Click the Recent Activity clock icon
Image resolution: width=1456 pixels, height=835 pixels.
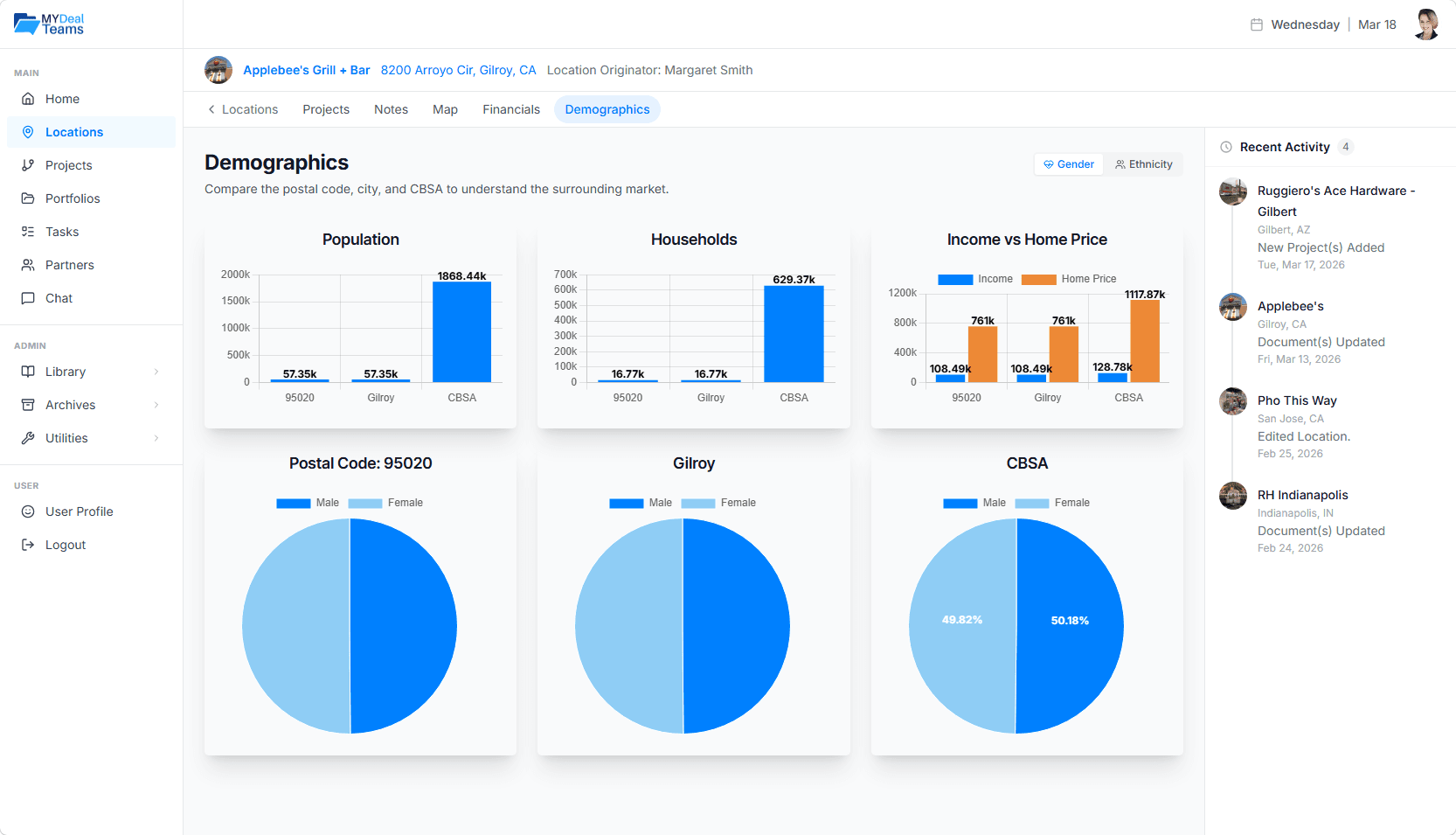[x=1226, y=147]
